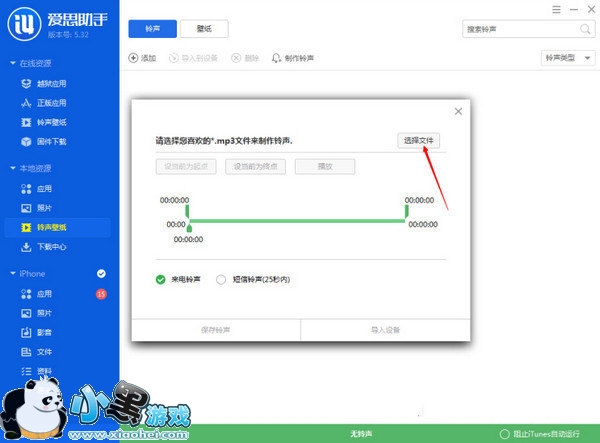Image resolution: width=600 pixels, height=443 pixels.
Task: Click the 版本号: 5.32 text
Action: click(x=68, y=35)
